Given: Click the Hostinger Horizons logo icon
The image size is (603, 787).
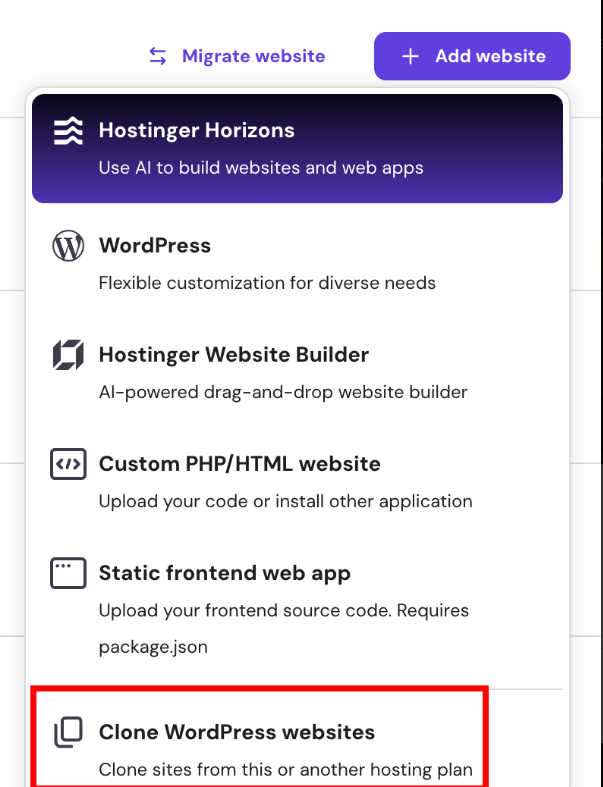Looking at the screenshot, I should point(68,130).
